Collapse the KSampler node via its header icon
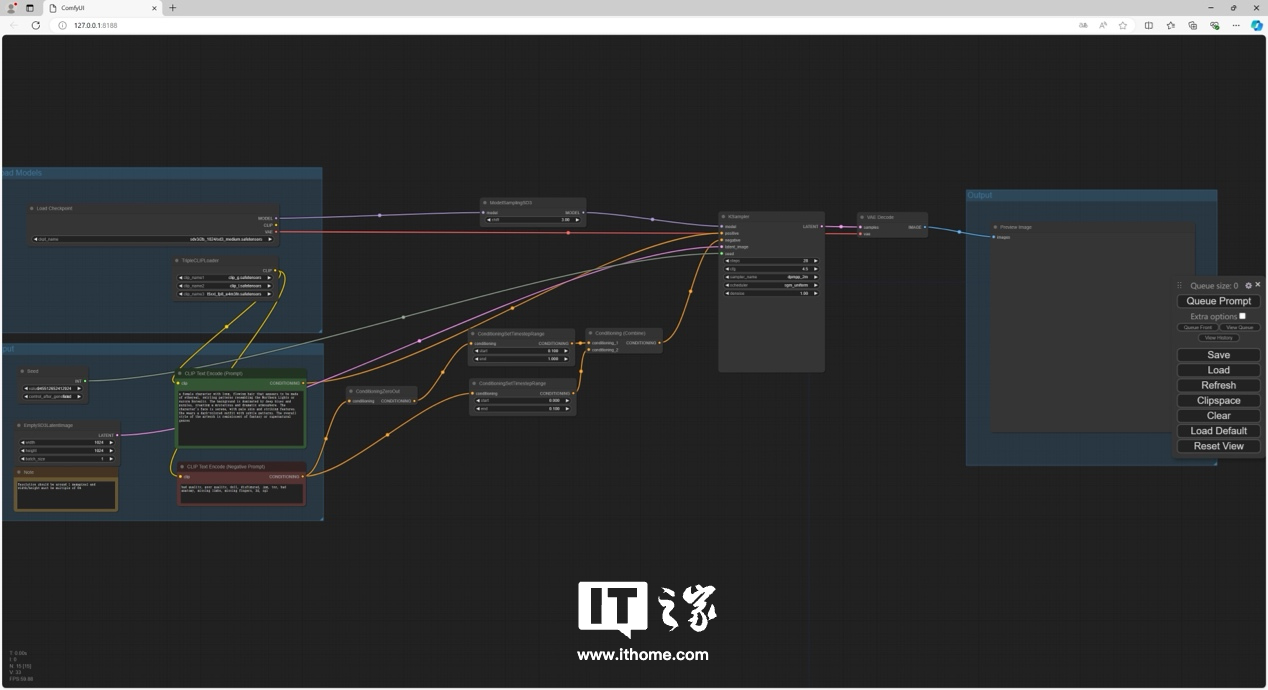This screenshot has height=690, width=1268. coord(723,216)
